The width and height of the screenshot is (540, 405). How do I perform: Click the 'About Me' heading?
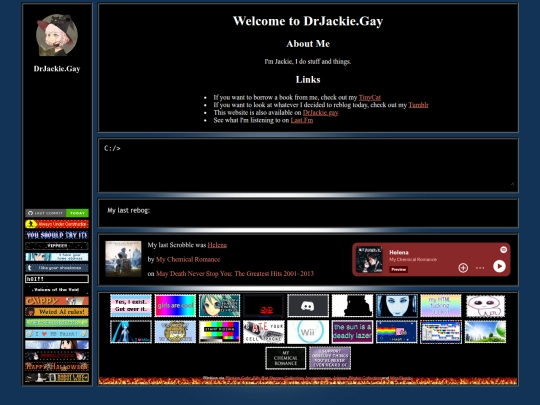[x=308, y=44]
